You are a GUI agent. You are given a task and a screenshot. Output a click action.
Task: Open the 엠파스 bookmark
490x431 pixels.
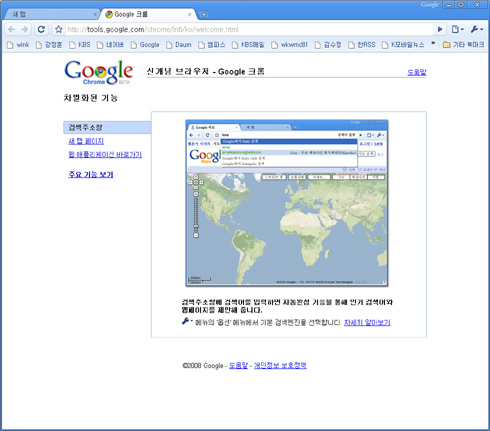tap(212, 45)
